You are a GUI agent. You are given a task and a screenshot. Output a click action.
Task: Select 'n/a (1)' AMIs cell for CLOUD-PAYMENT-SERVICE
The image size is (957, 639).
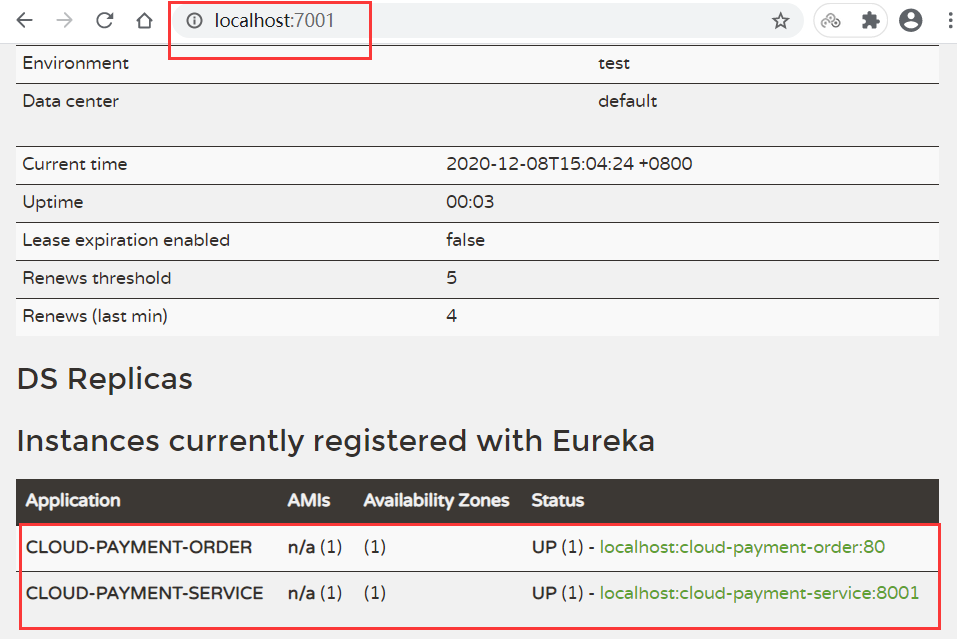pos(315,593)
